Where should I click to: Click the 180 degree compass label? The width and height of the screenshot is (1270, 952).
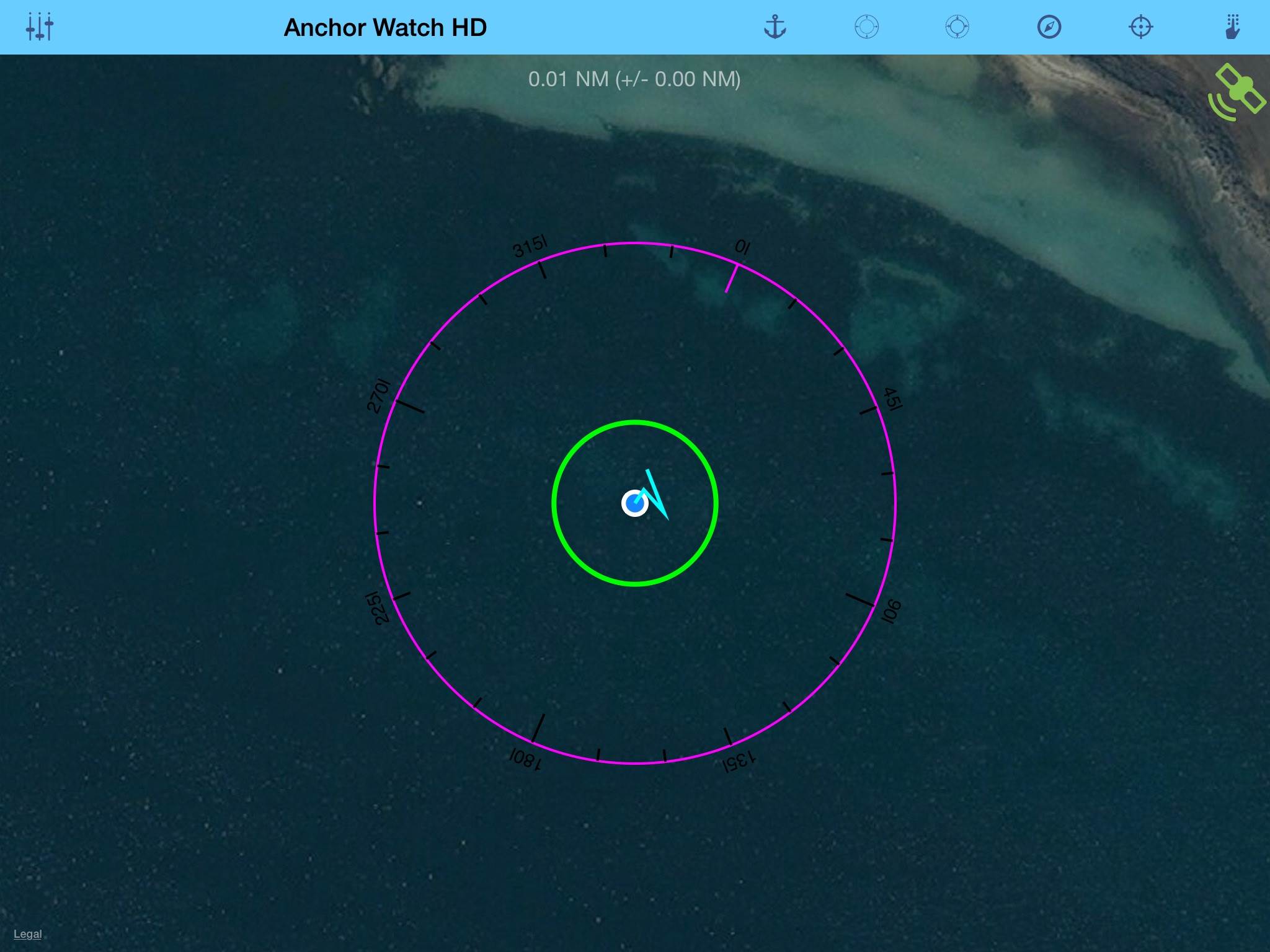click(x=526, y=759)
